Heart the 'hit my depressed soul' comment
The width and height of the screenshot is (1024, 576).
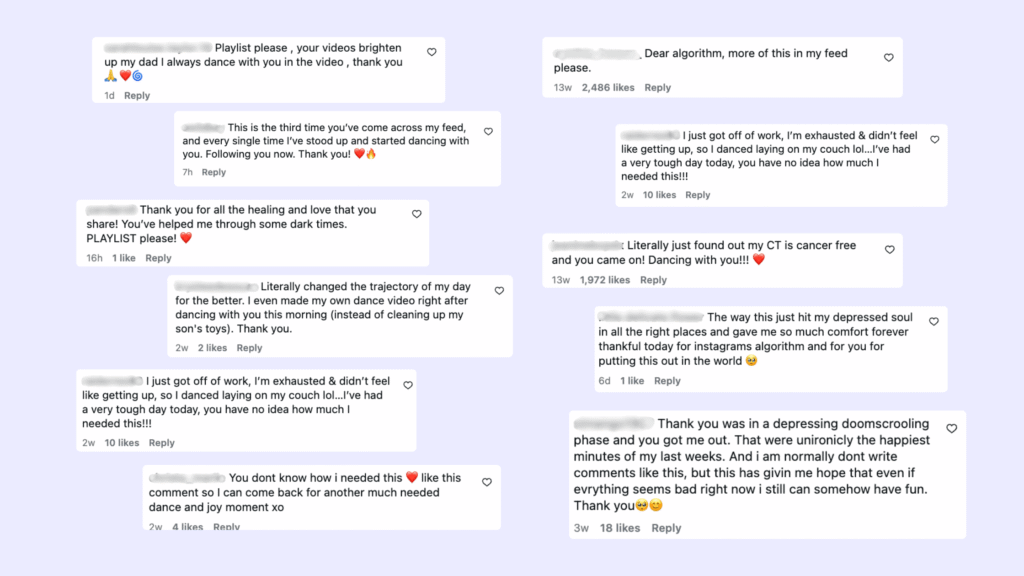(x=934, y=322)
